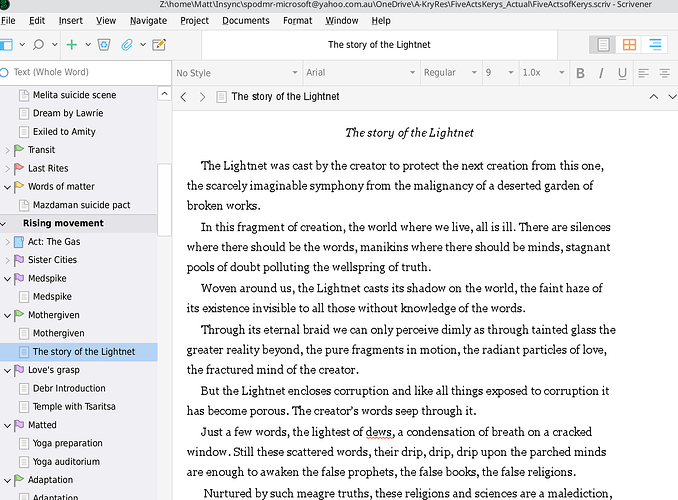This screenshot has width=678, height=500.
Task: Open attachment options dropdown arrow
Action: 143,45
